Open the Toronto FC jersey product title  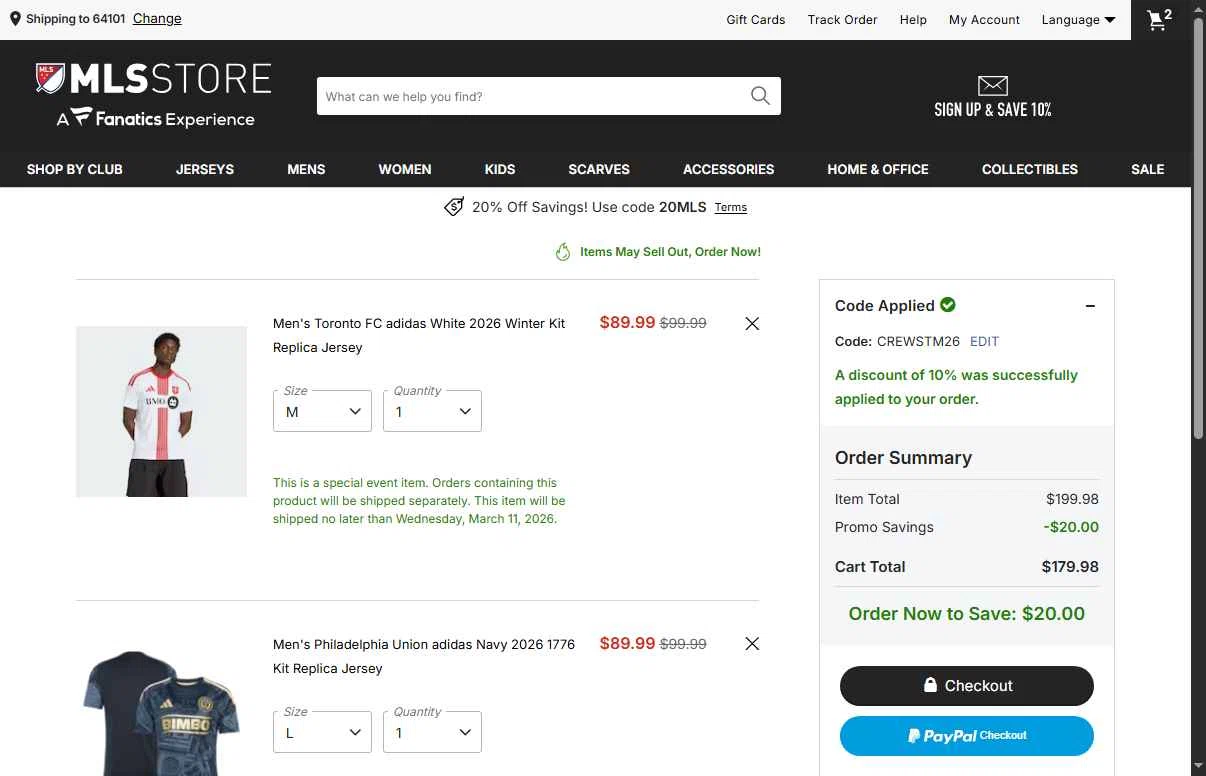click(419, 335)
